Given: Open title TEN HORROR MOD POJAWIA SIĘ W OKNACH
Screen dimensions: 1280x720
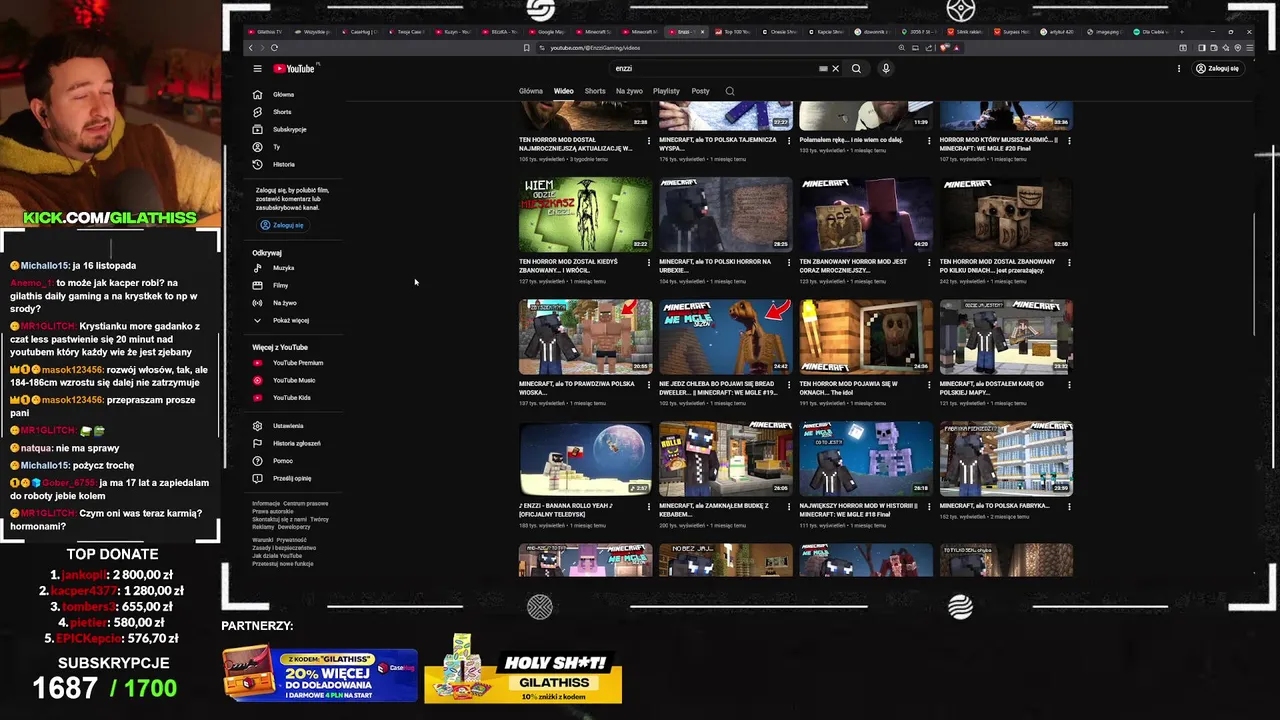Looking at the screenshot, I should (849, 388).
